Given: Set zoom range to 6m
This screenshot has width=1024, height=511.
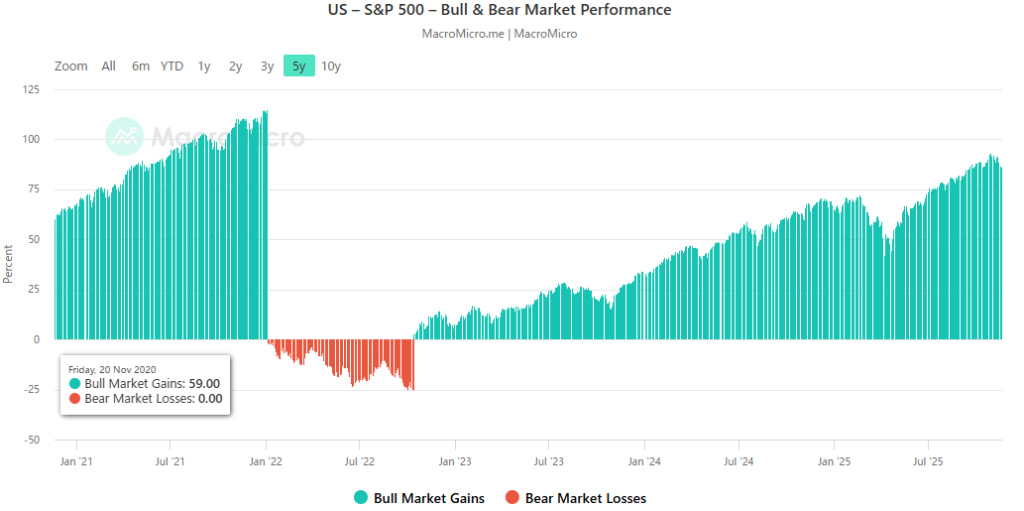Looking at the screenshot, I should click(140, 66).
